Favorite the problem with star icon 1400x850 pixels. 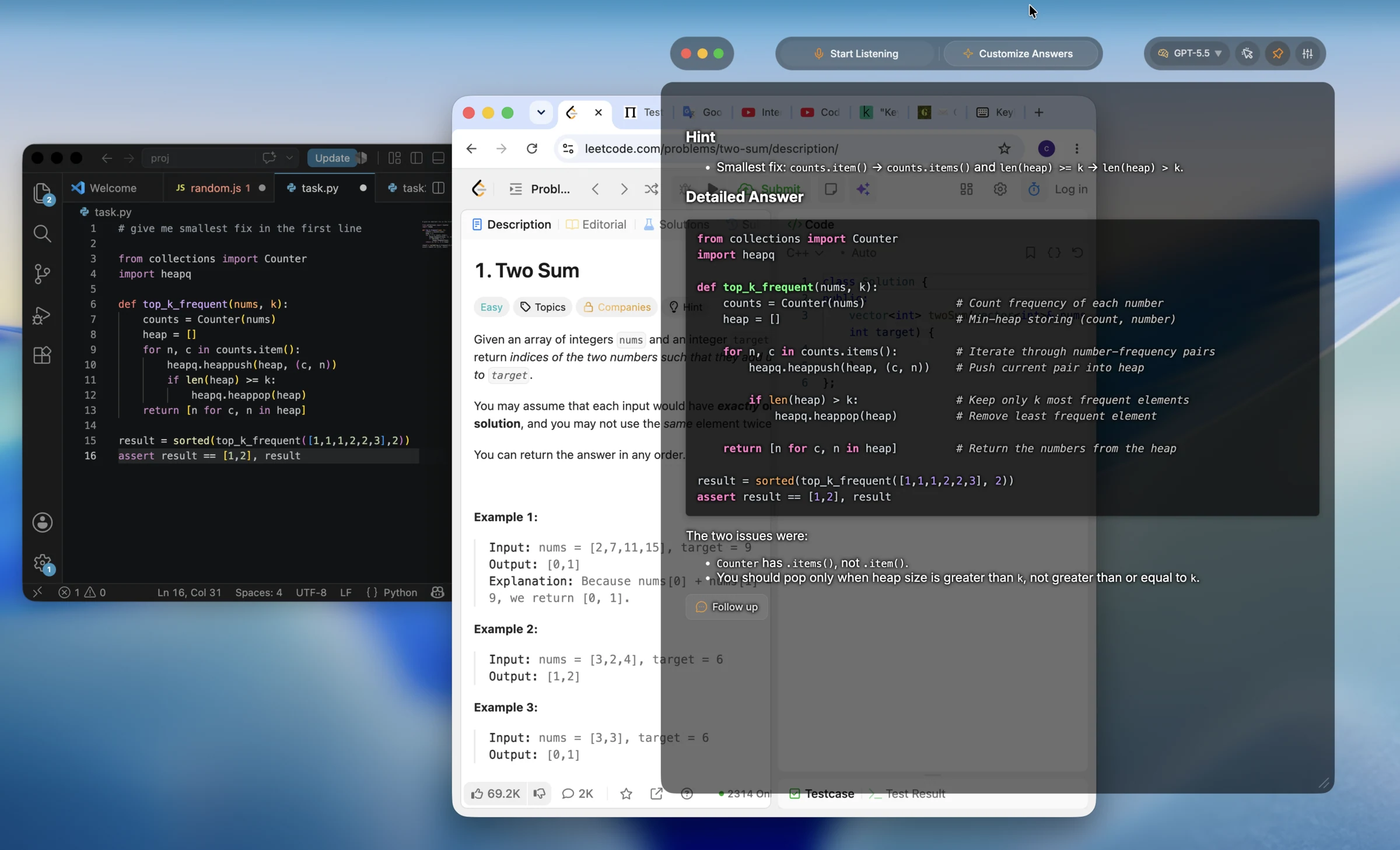pyautogui.click(x=626, y=793)
